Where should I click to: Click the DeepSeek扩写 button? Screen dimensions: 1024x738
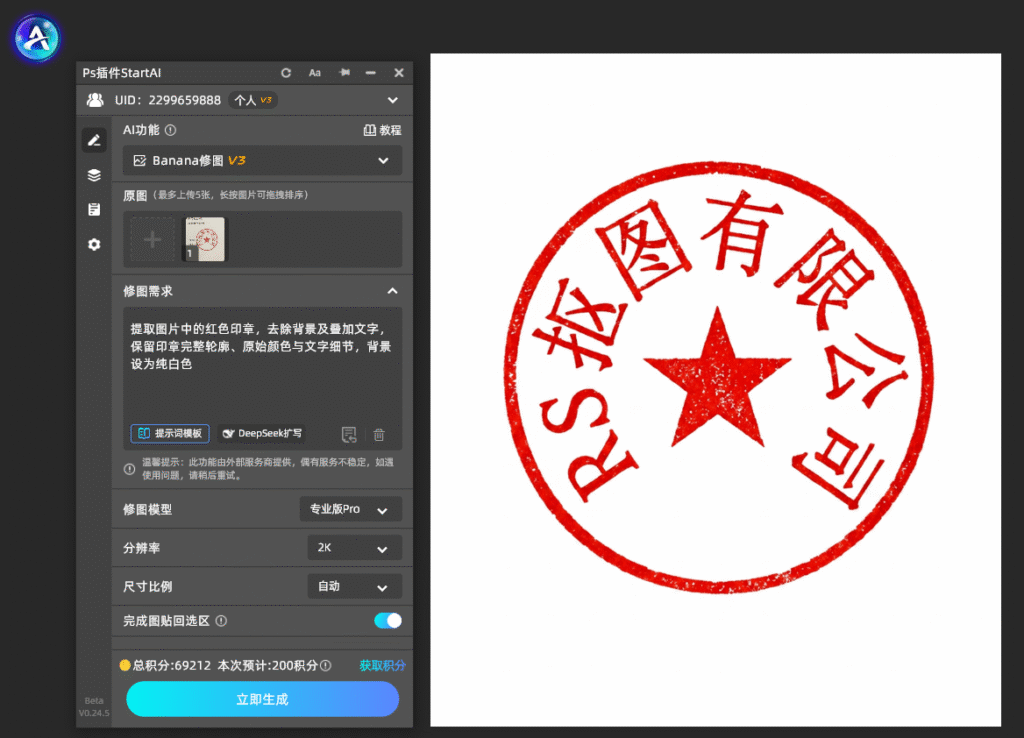(x=262, y=434)
